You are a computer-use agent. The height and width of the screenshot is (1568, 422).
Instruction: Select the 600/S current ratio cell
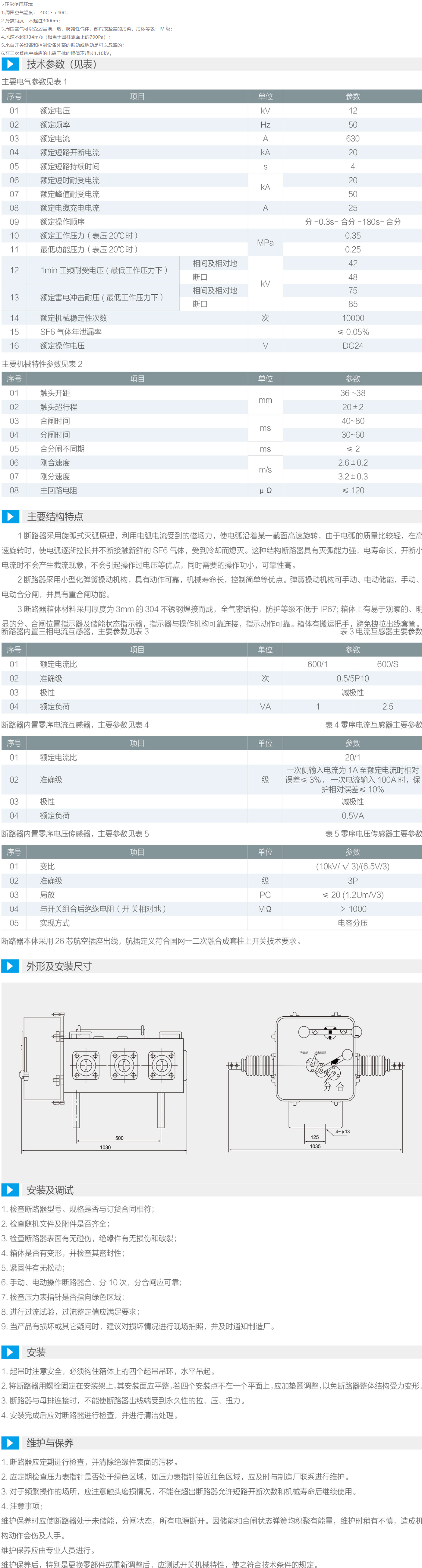tap(387, 664)
